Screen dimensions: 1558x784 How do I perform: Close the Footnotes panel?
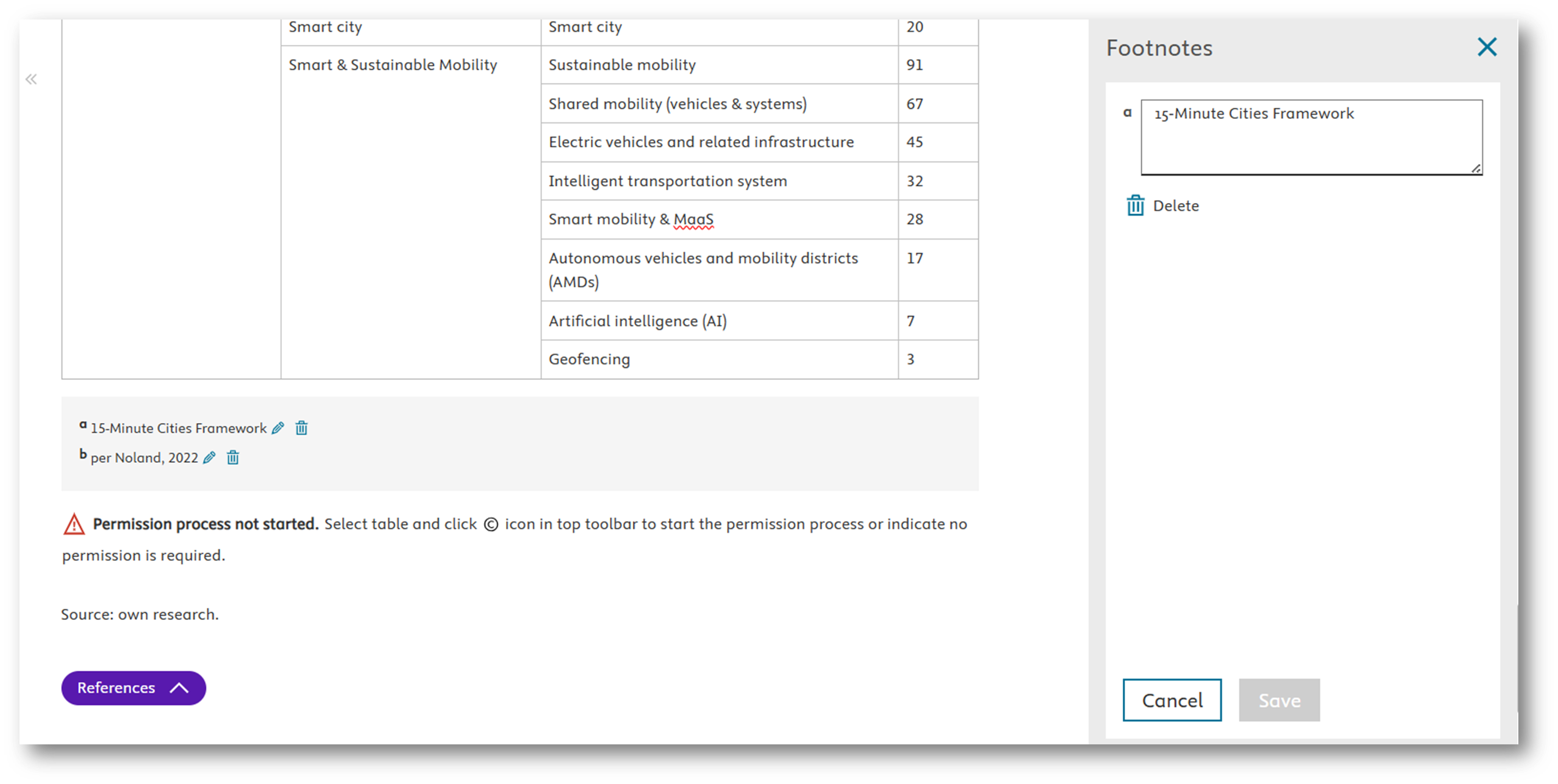coord(1487,47)
